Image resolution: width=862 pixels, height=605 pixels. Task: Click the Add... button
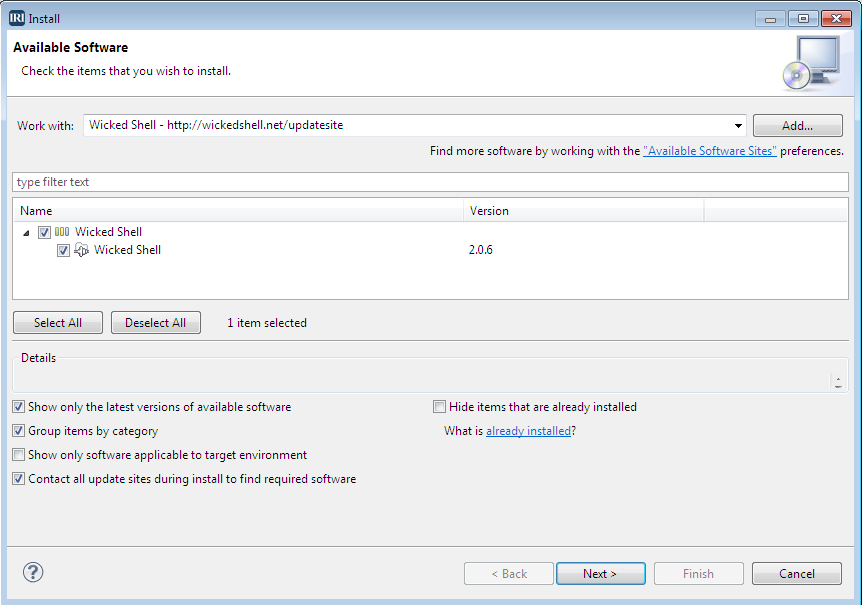point(797,126)
